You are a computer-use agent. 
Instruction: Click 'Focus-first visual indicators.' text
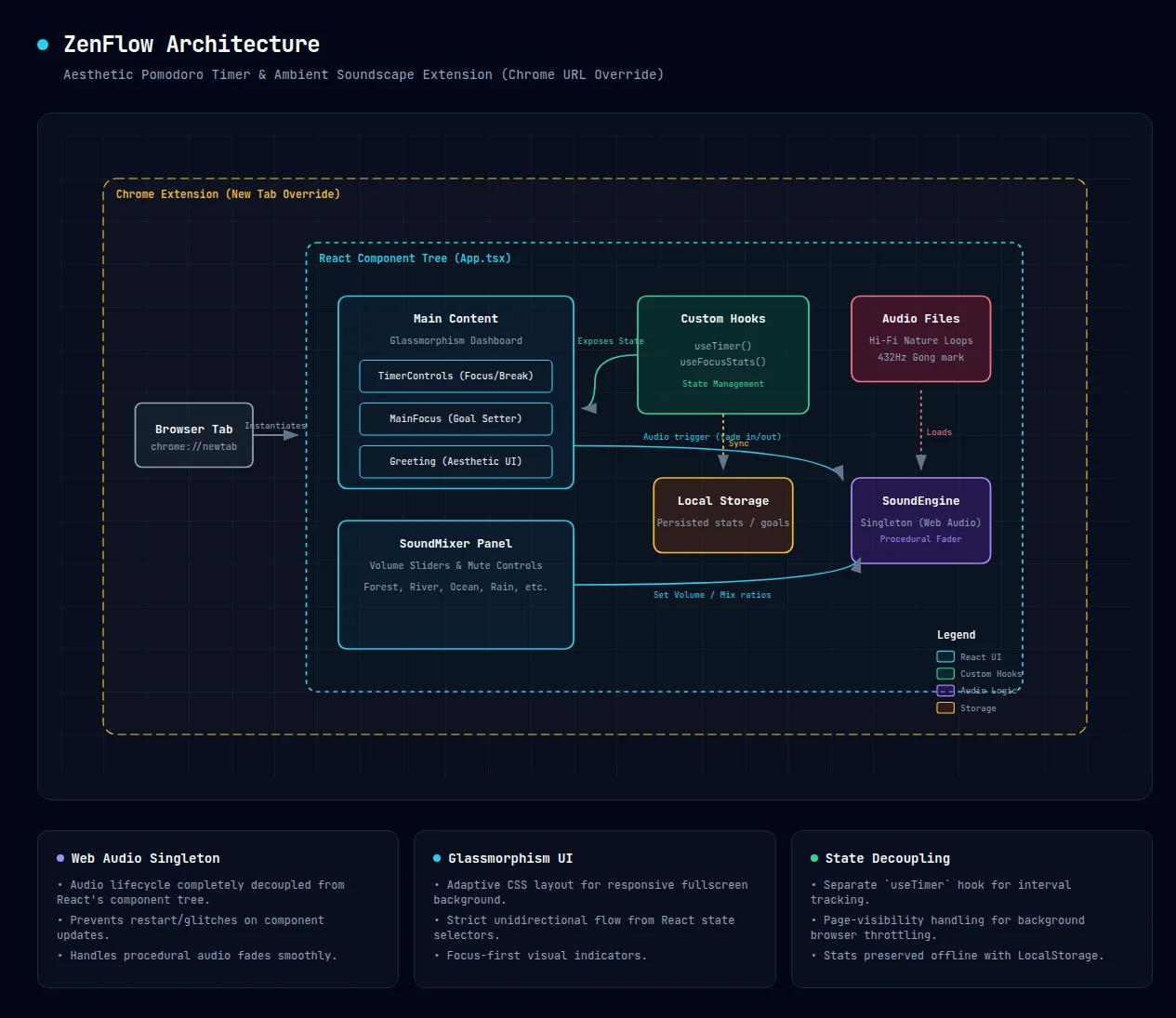tap(547, 956)
